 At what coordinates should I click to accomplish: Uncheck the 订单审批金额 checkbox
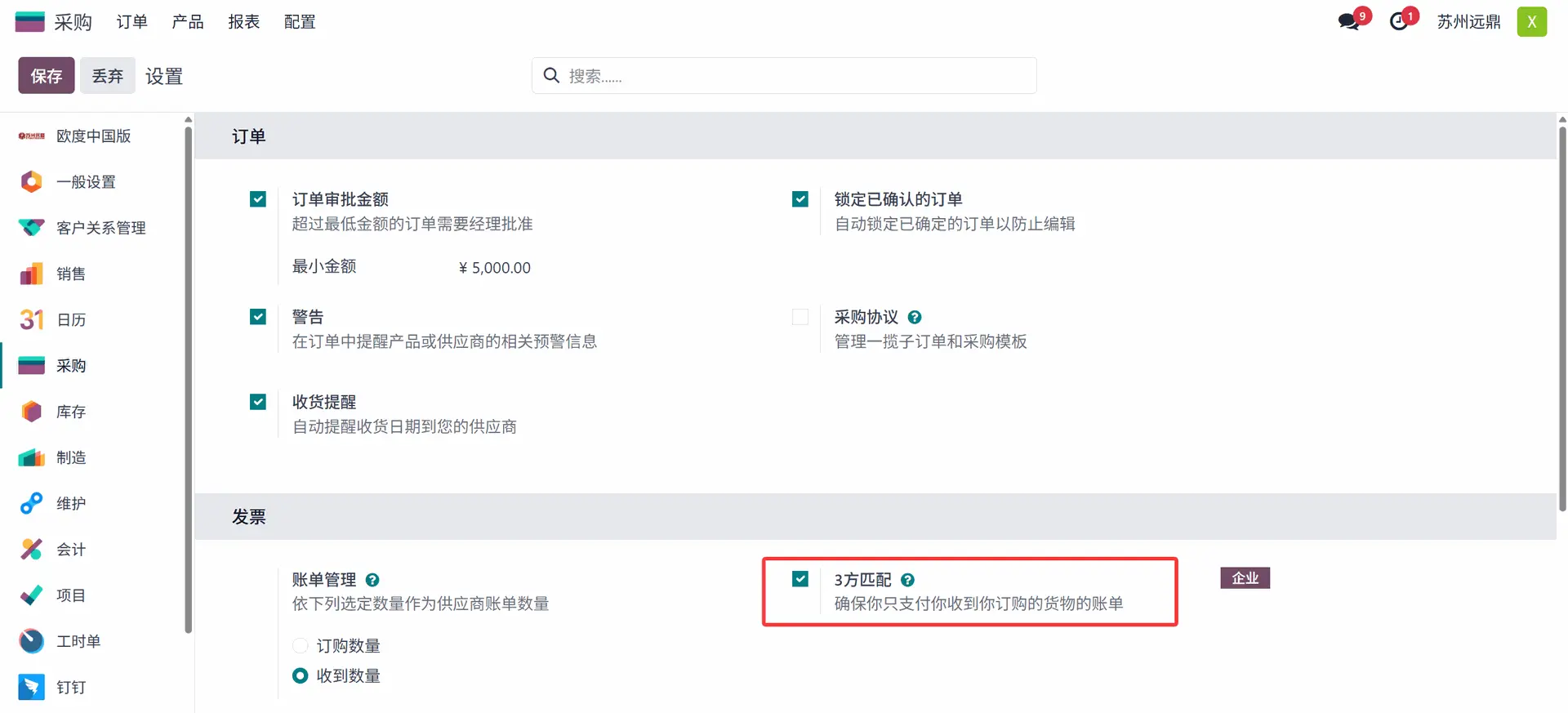[x=258, y=199]
